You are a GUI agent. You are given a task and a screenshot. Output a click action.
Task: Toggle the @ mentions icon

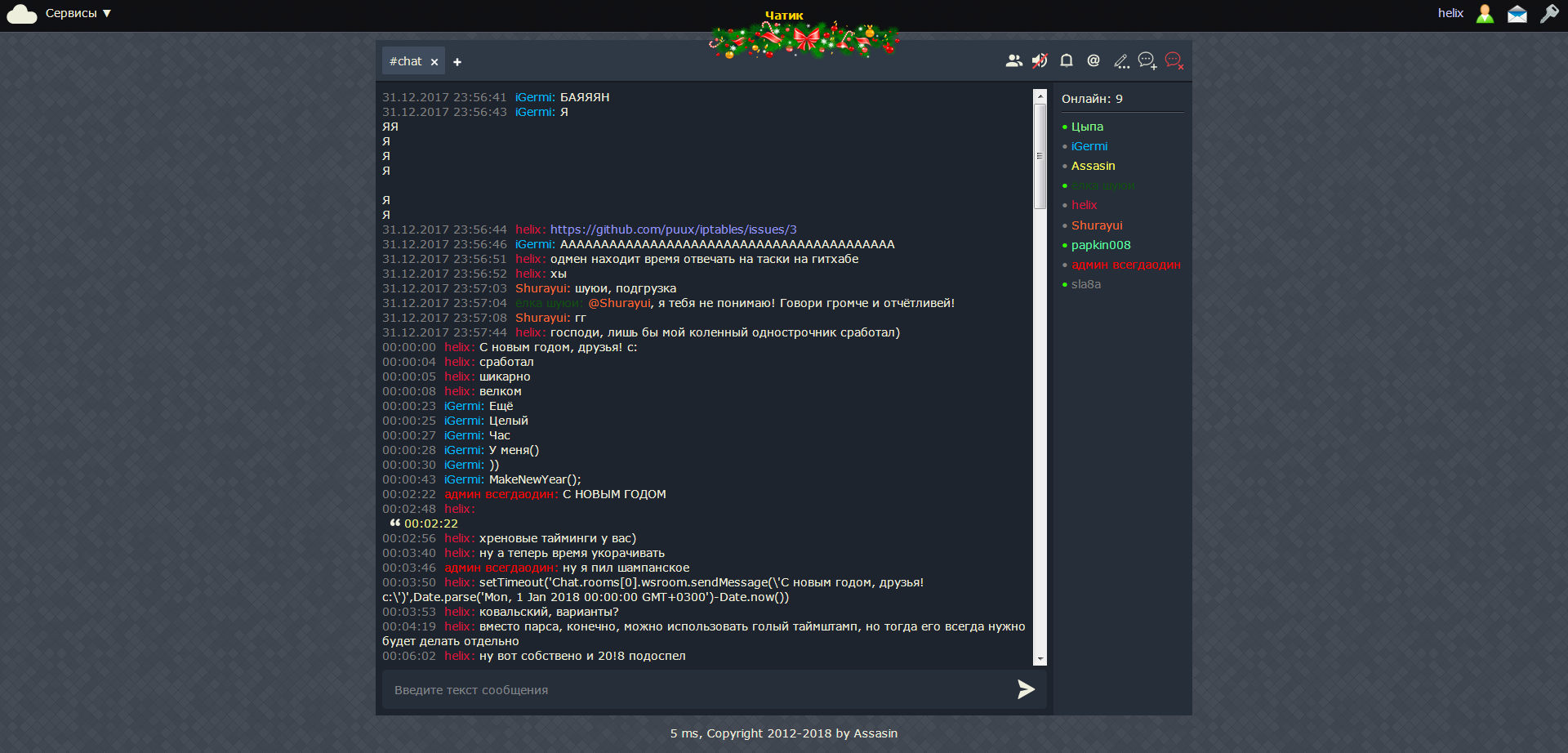coord(1094,61)
